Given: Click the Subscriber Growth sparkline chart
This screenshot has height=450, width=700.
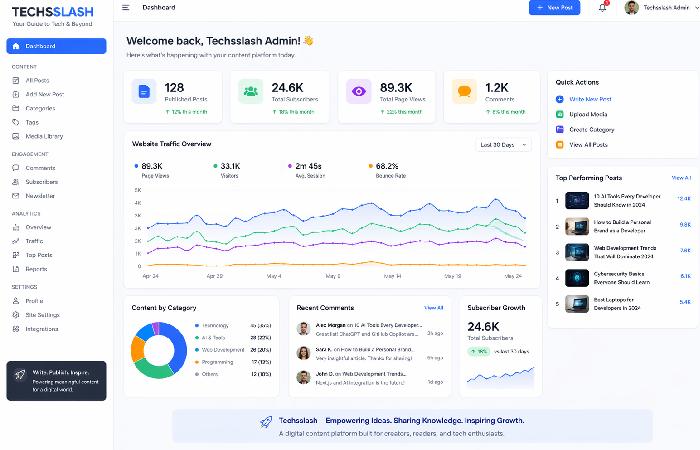Looking at the screenshot, I should [500, 377].
